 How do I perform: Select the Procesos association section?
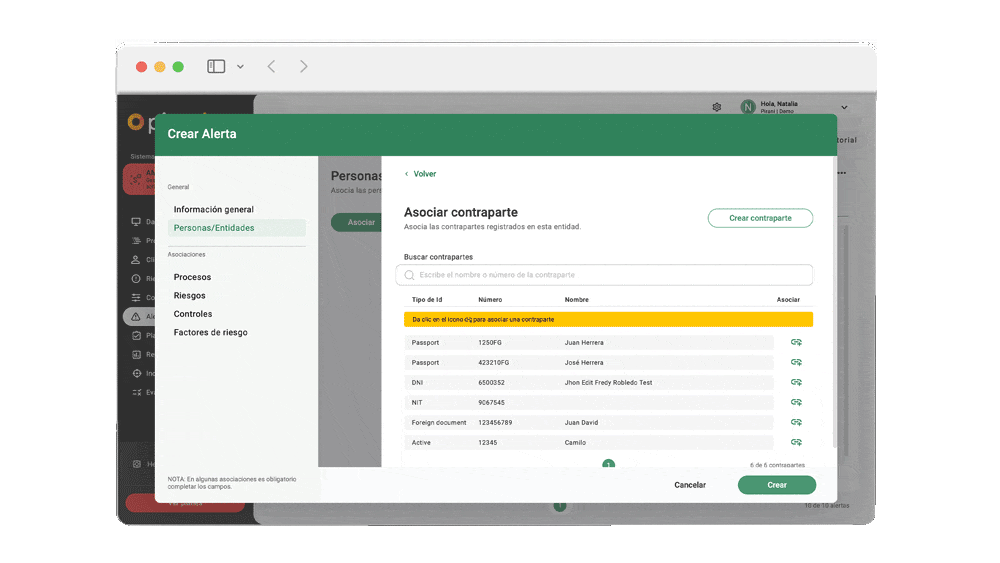pyautogui.click(x=192, y=277)
